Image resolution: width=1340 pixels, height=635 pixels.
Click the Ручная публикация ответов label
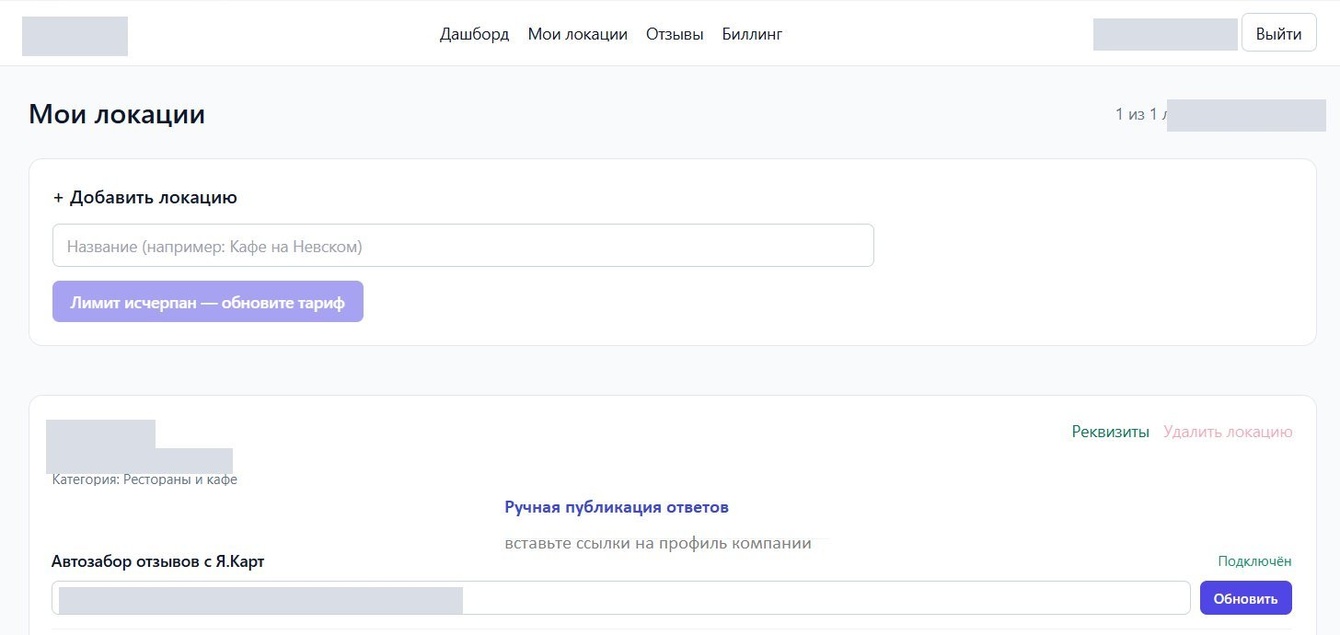[x=617, y=507]
